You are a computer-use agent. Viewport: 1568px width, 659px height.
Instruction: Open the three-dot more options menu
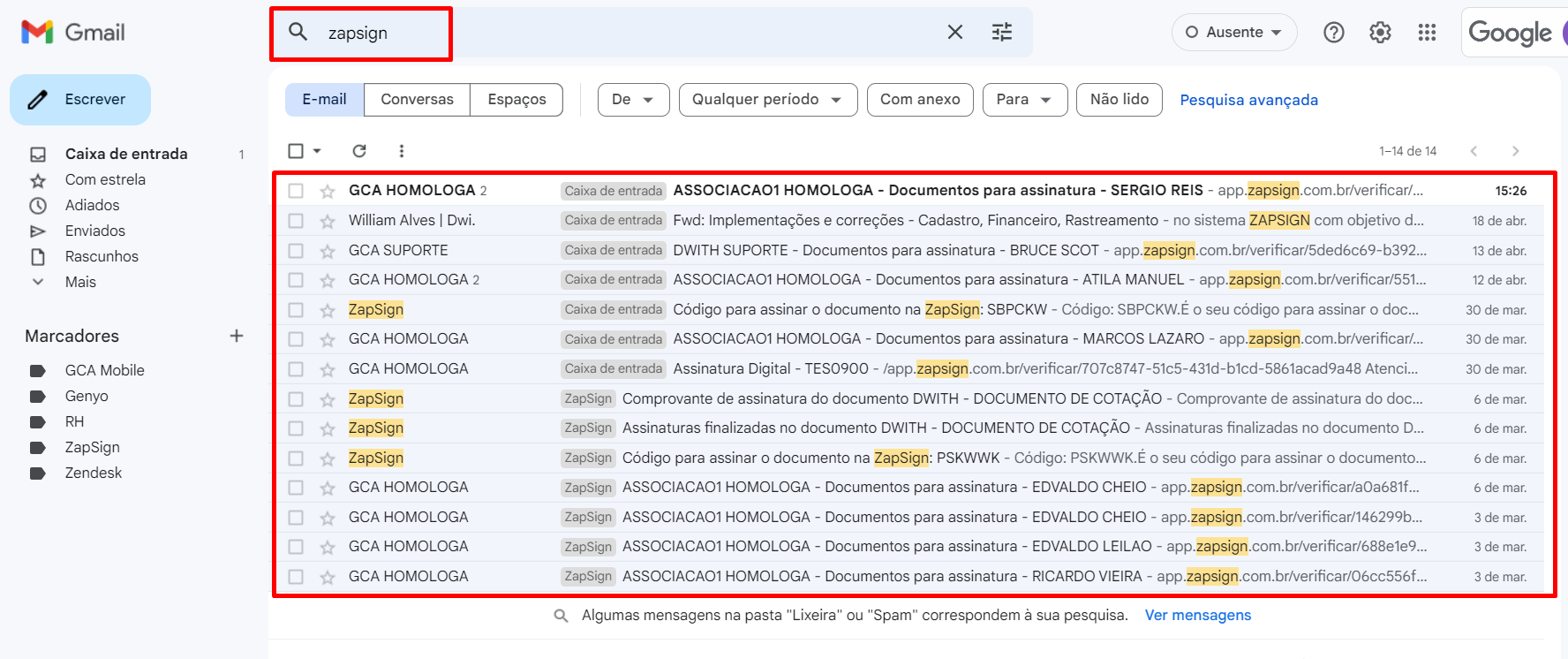tap(402, 151)
